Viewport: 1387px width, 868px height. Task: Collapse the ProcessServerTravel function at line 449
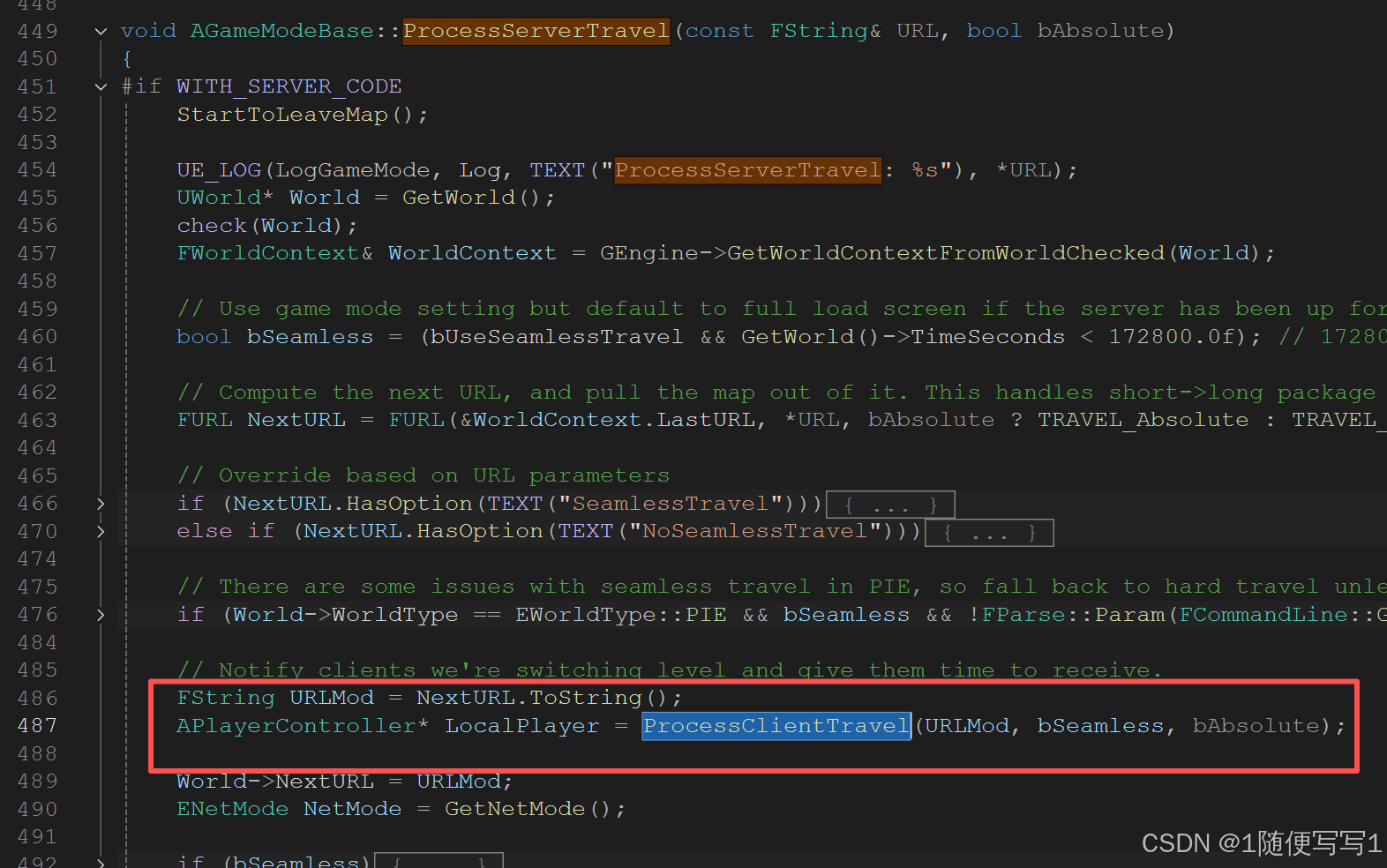pos(101,31)
